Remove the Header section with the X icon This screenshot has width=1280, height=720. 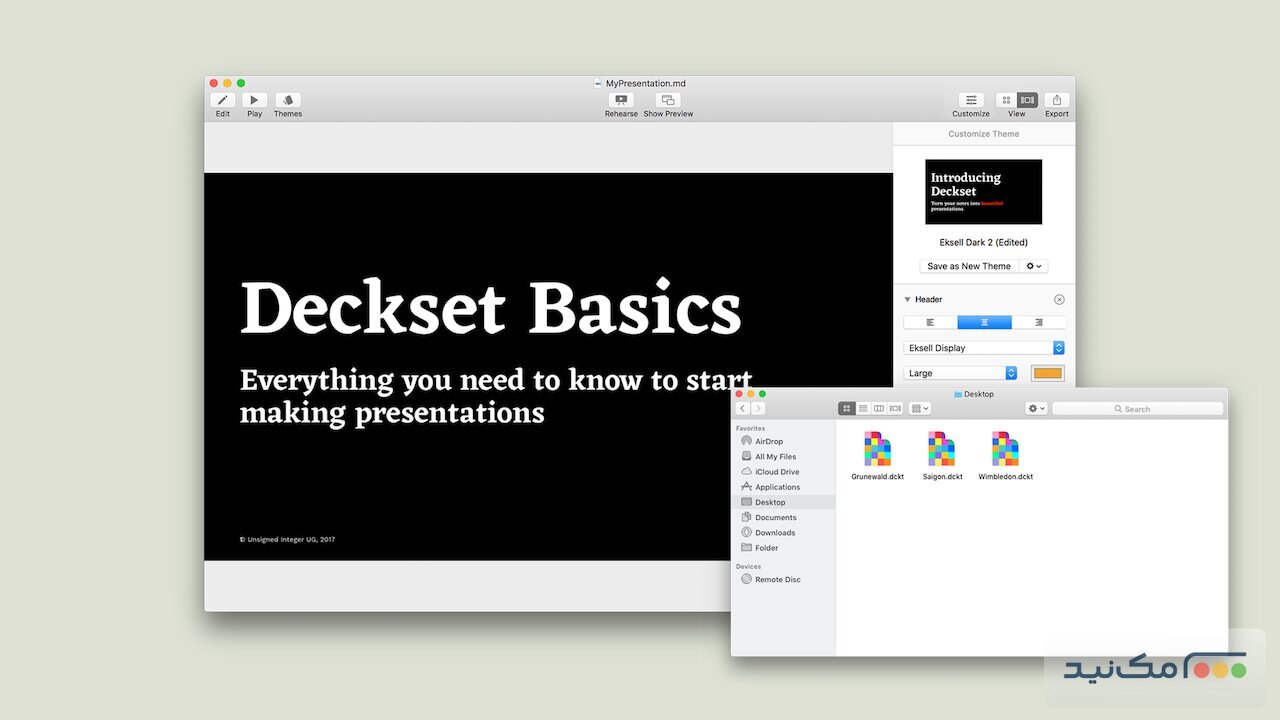pyautogui.click(x=1059, y=300)
